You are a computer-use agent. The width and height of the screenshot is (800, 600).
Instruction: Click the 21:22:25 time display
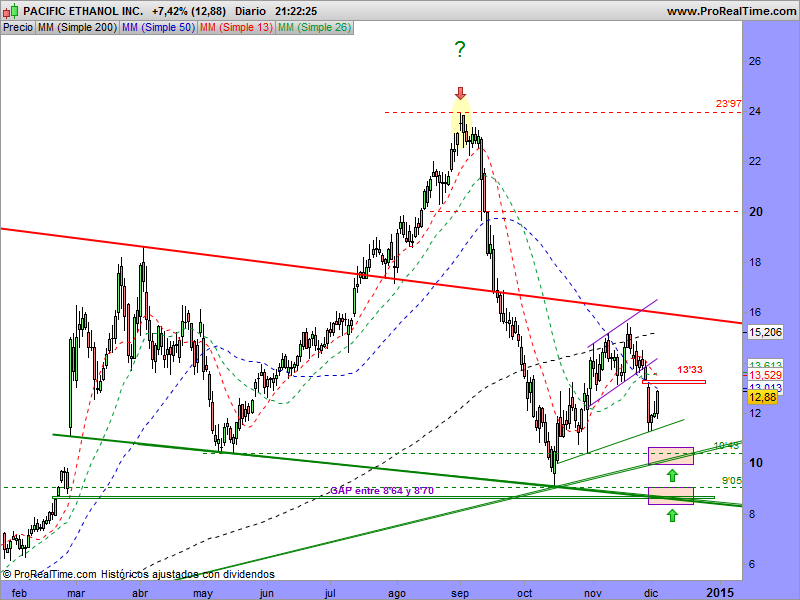pos(296,11)
